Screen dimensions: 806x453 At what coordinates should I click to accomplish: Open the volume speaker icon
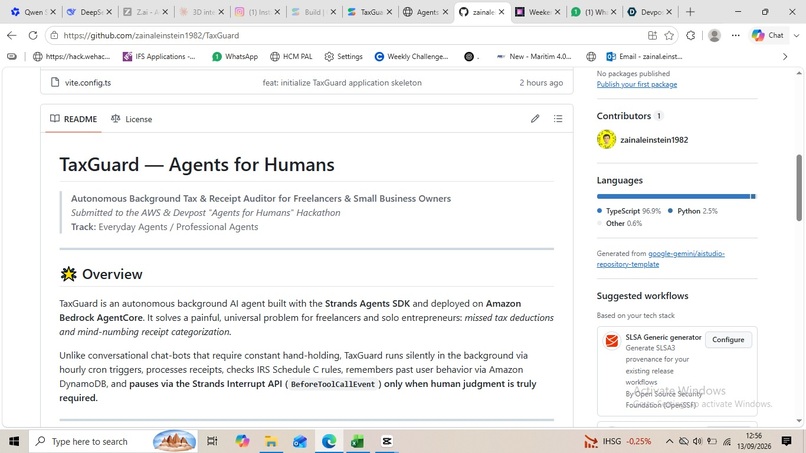697,441
